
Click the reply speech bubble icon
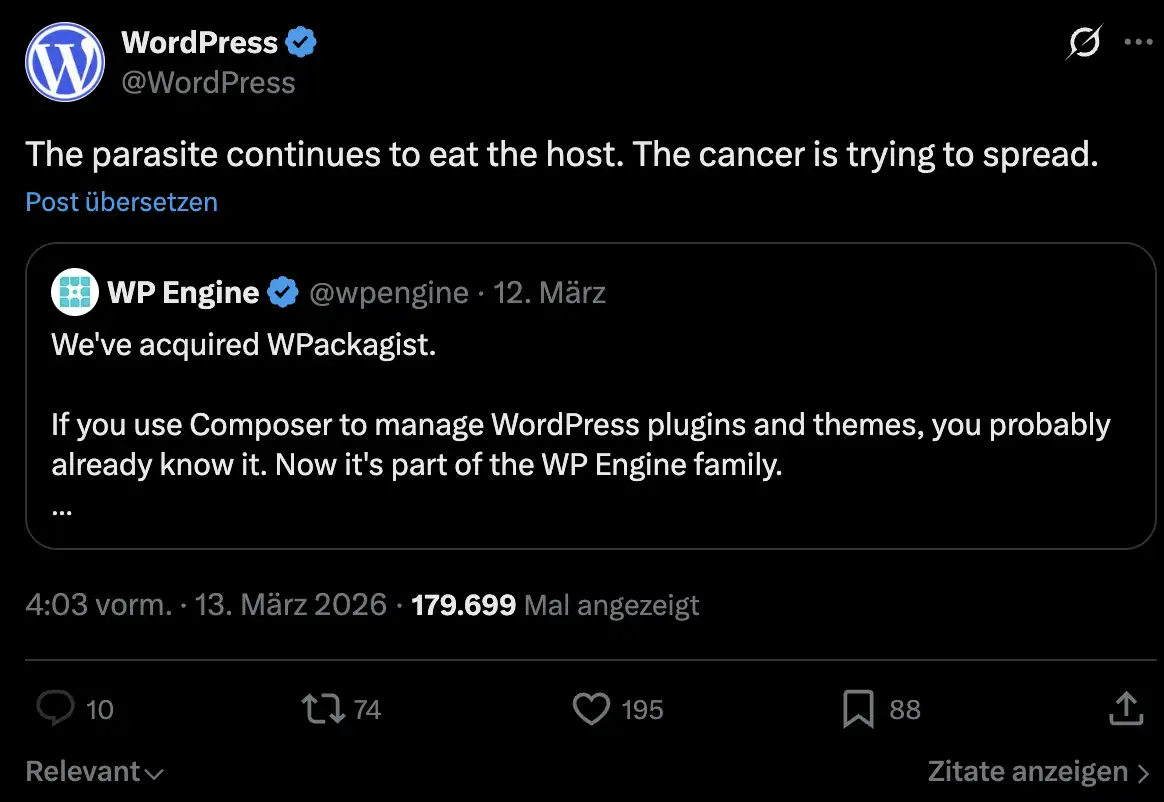(x=56, y=709)
